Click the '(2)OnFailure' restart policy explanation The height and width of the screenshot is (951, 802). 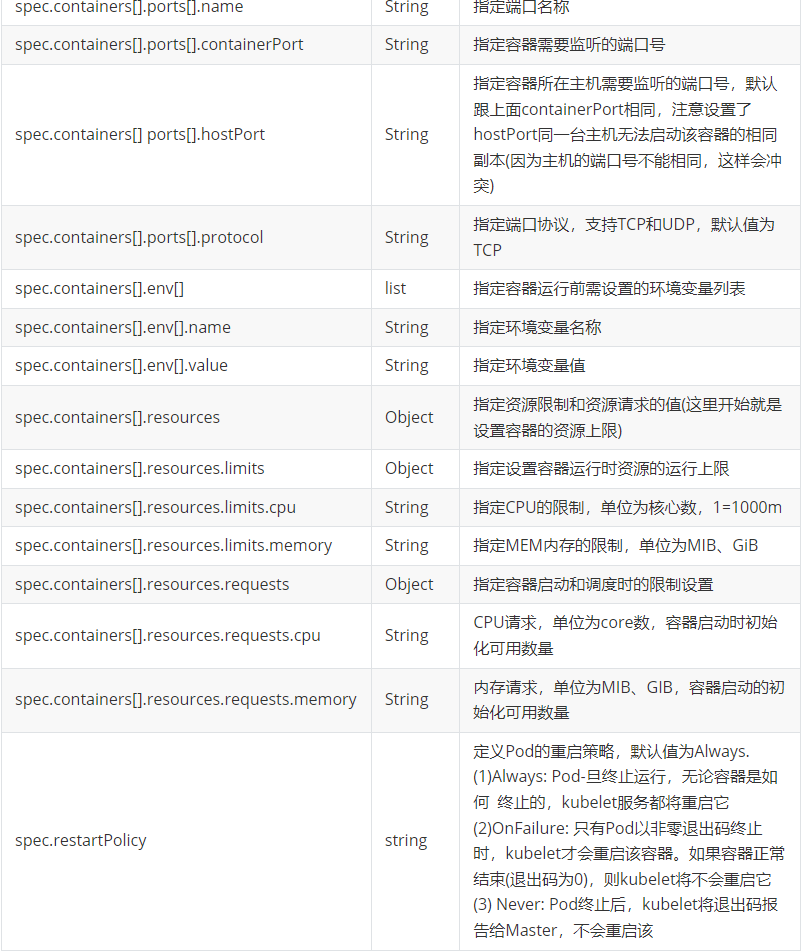pyautogui.click(x=628, y=854)
